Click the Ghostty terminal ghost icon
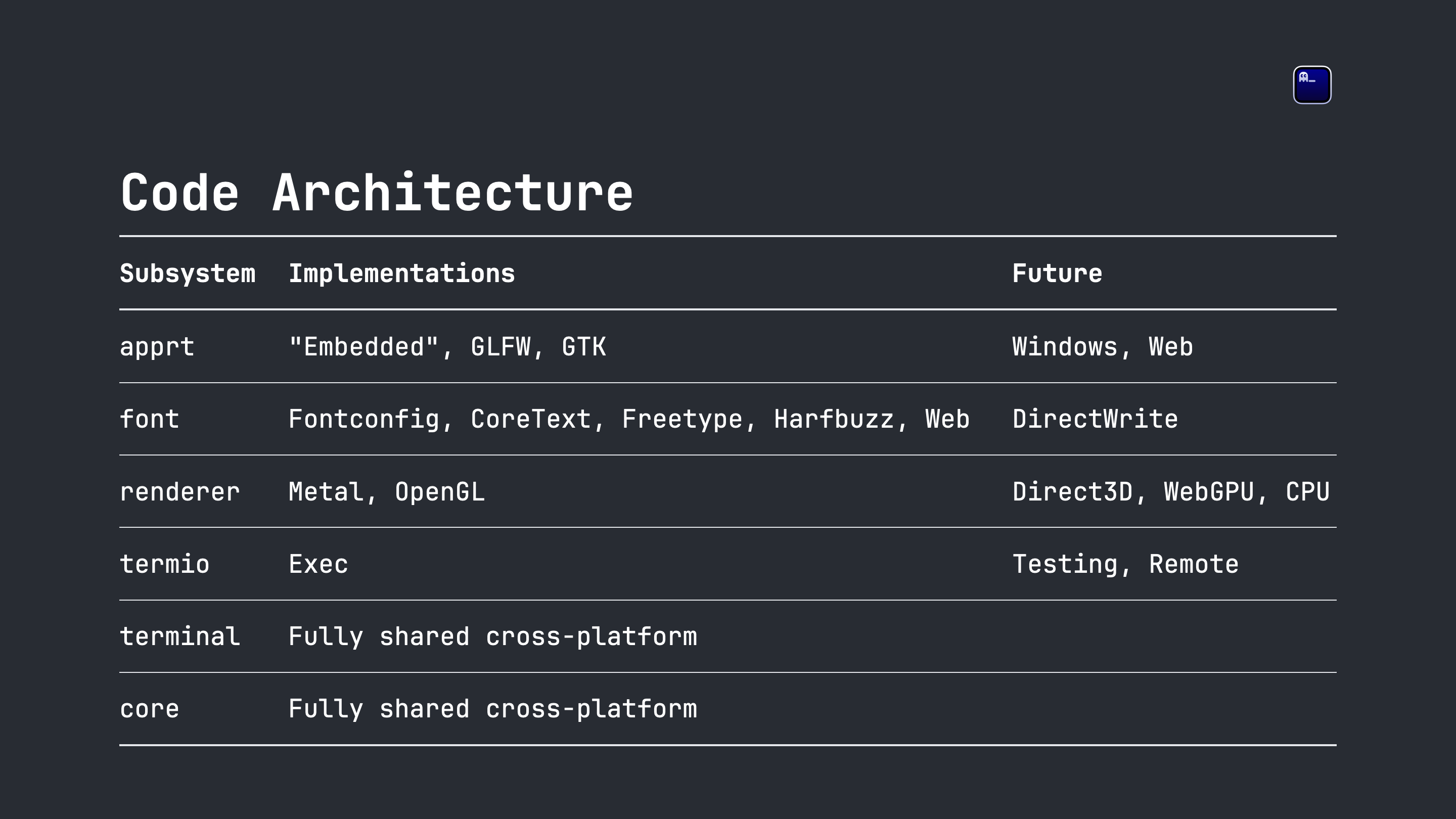Viewport: 1456px width, 819px height. pos(1312,85)
